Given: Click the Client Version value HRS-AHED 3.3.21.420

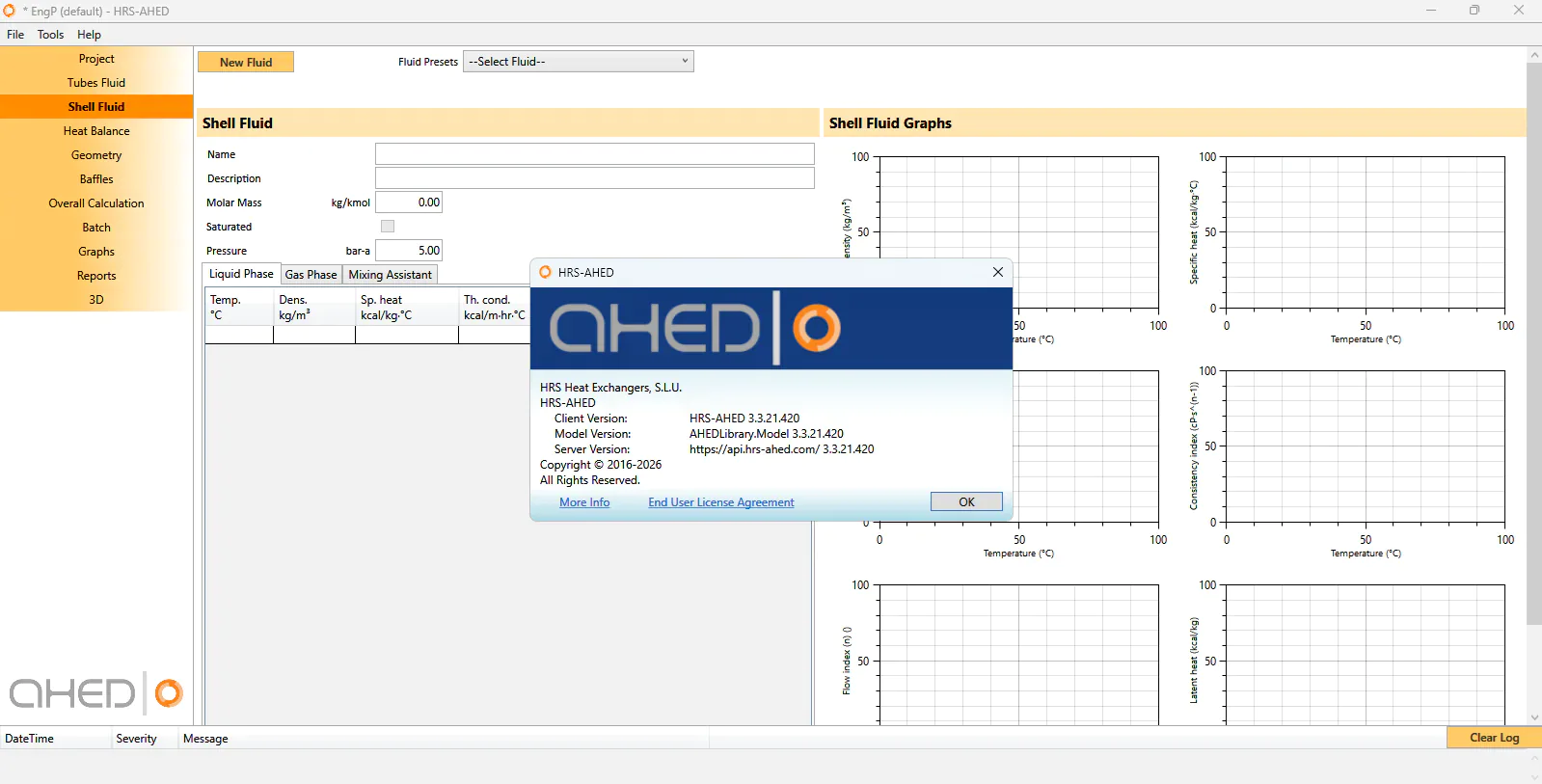Looking at the screenshot, I should pos(744,419).
